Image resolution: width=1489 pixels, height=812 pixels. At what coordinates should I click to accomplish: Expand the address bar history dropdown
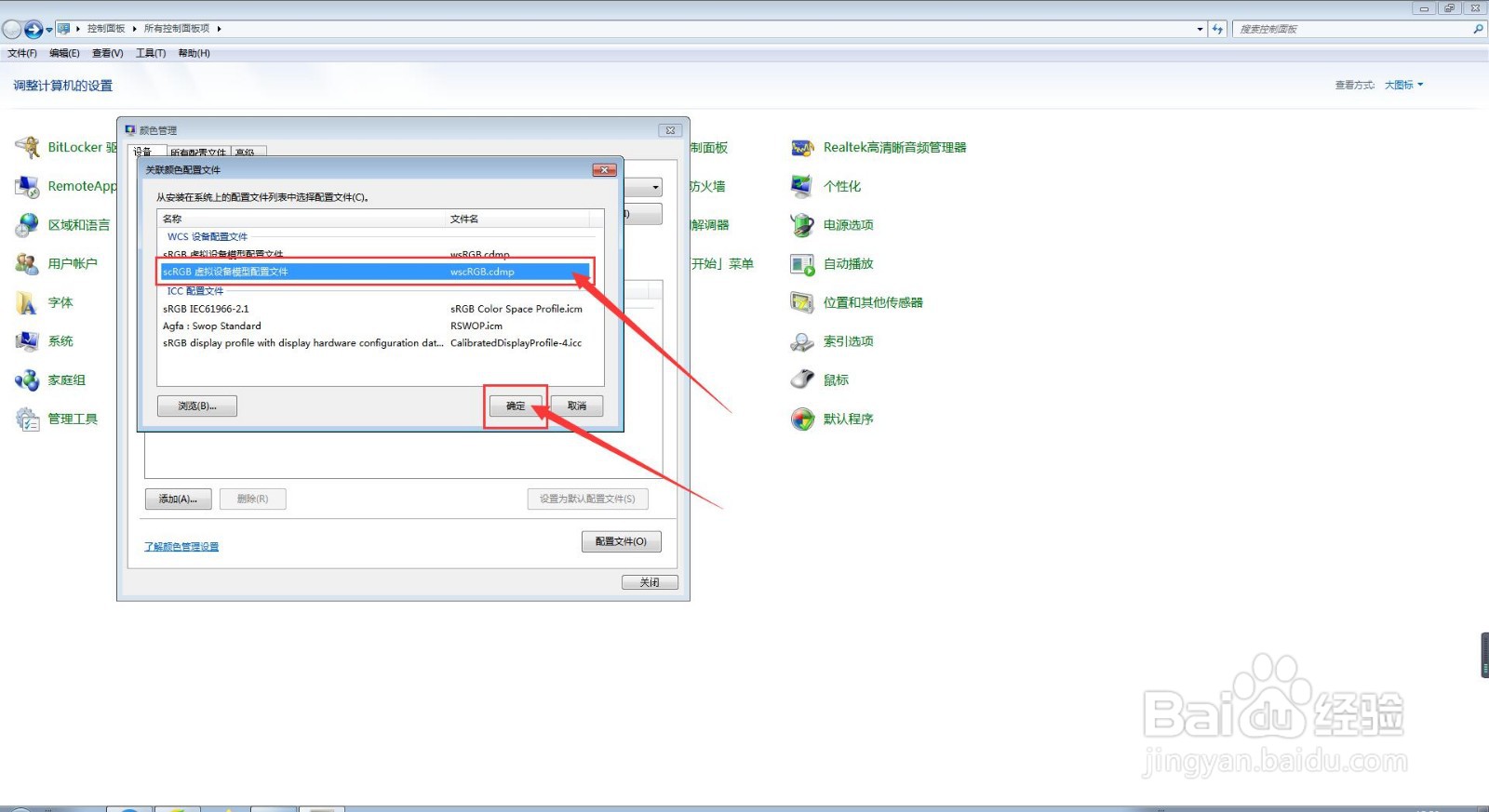pyautogui.click(x=1200, y=29)
